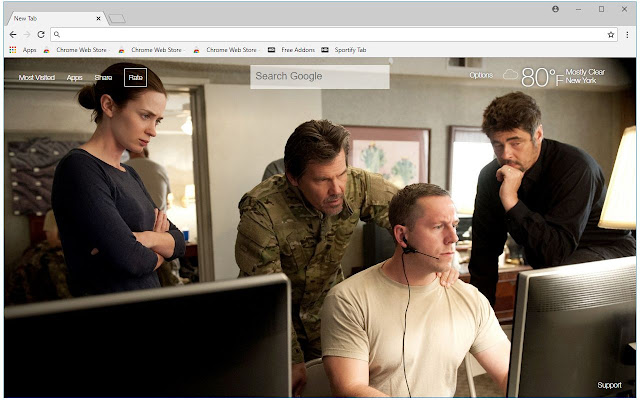Click the Mostly Clear weather text
This screenshot has height=400, width=640.
pos(585,72)
